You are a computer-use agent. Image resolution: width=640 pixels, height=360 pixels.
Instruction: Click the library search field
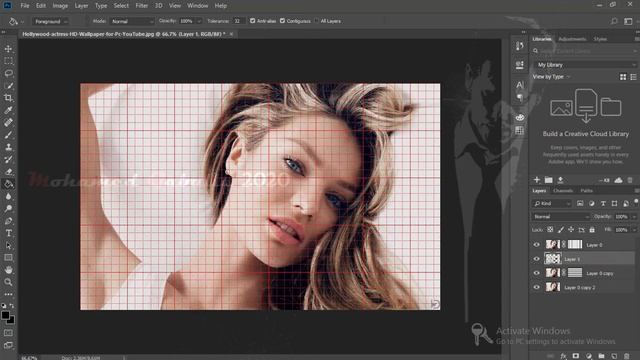click(585, 51)
